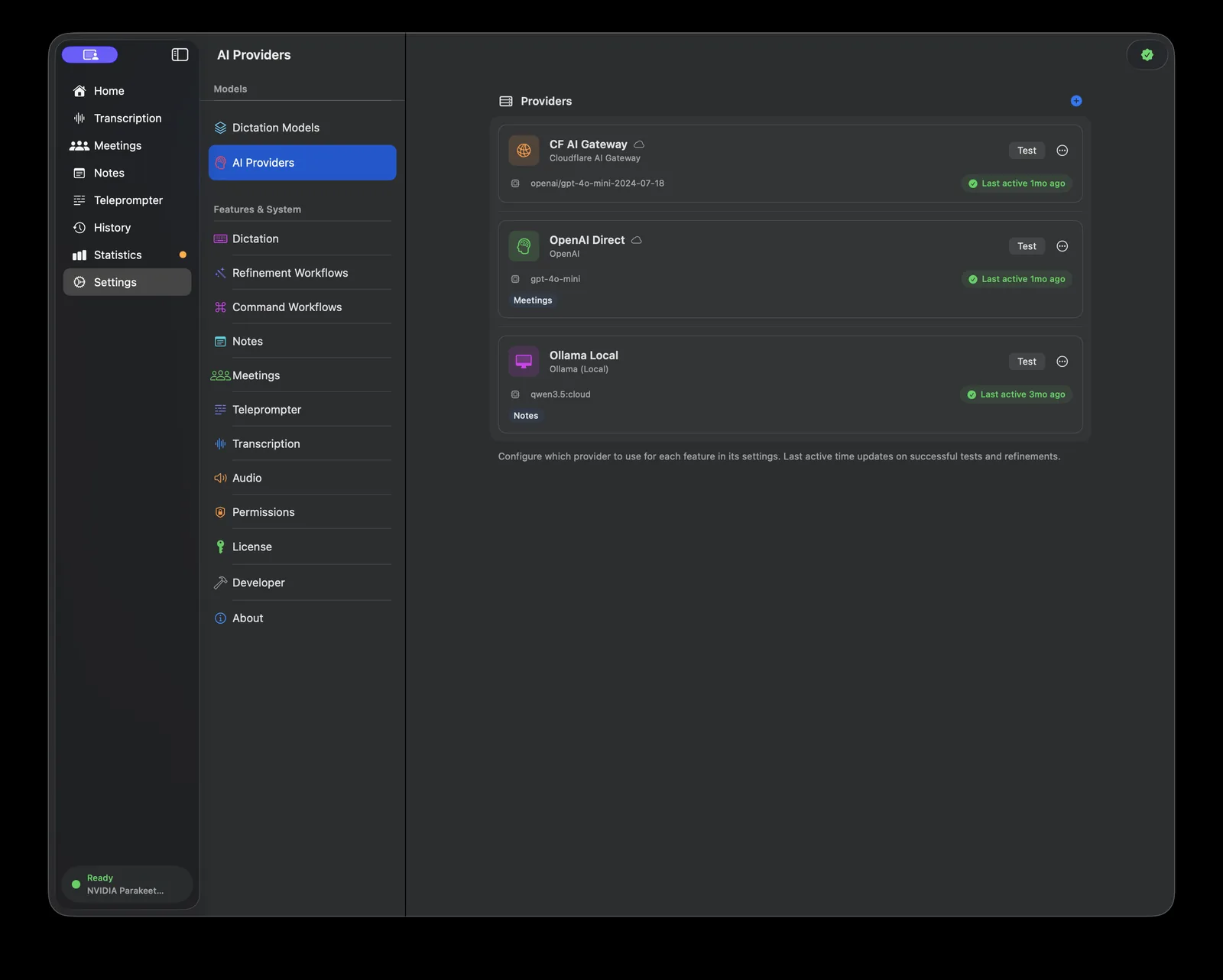Open Developer settings
Viewport: 1223px width, 980px height.
[x=302, y=582]
